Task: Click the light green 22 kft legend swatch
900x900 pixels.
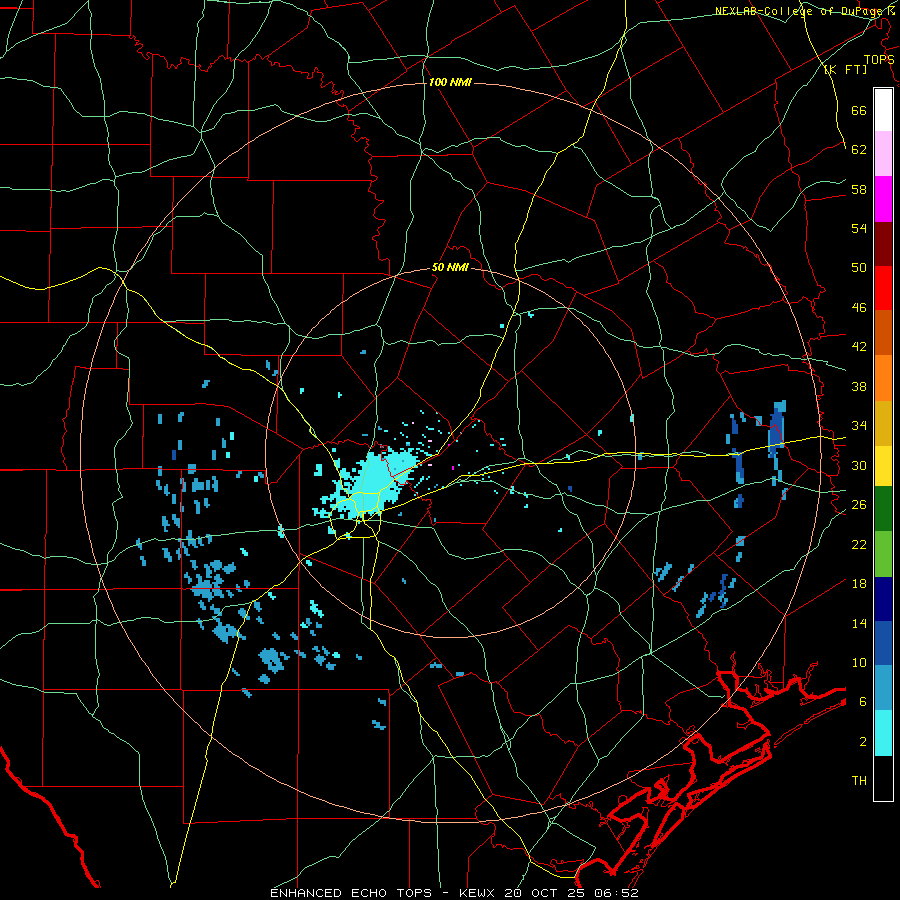Action: tap(883, 554)
